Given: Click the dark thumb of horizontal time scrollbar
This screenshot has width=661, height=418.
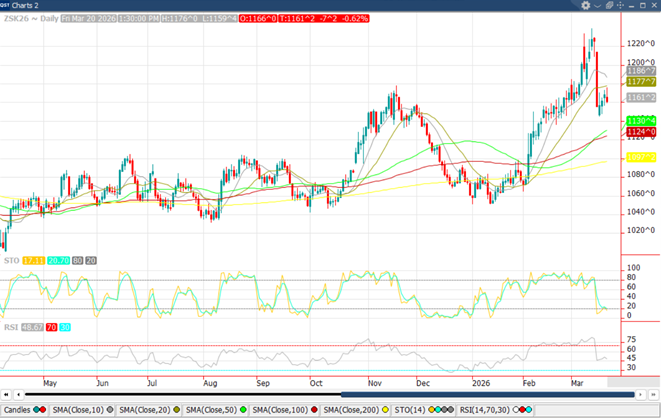Looking at the screenshot, I should pos(490,395).
